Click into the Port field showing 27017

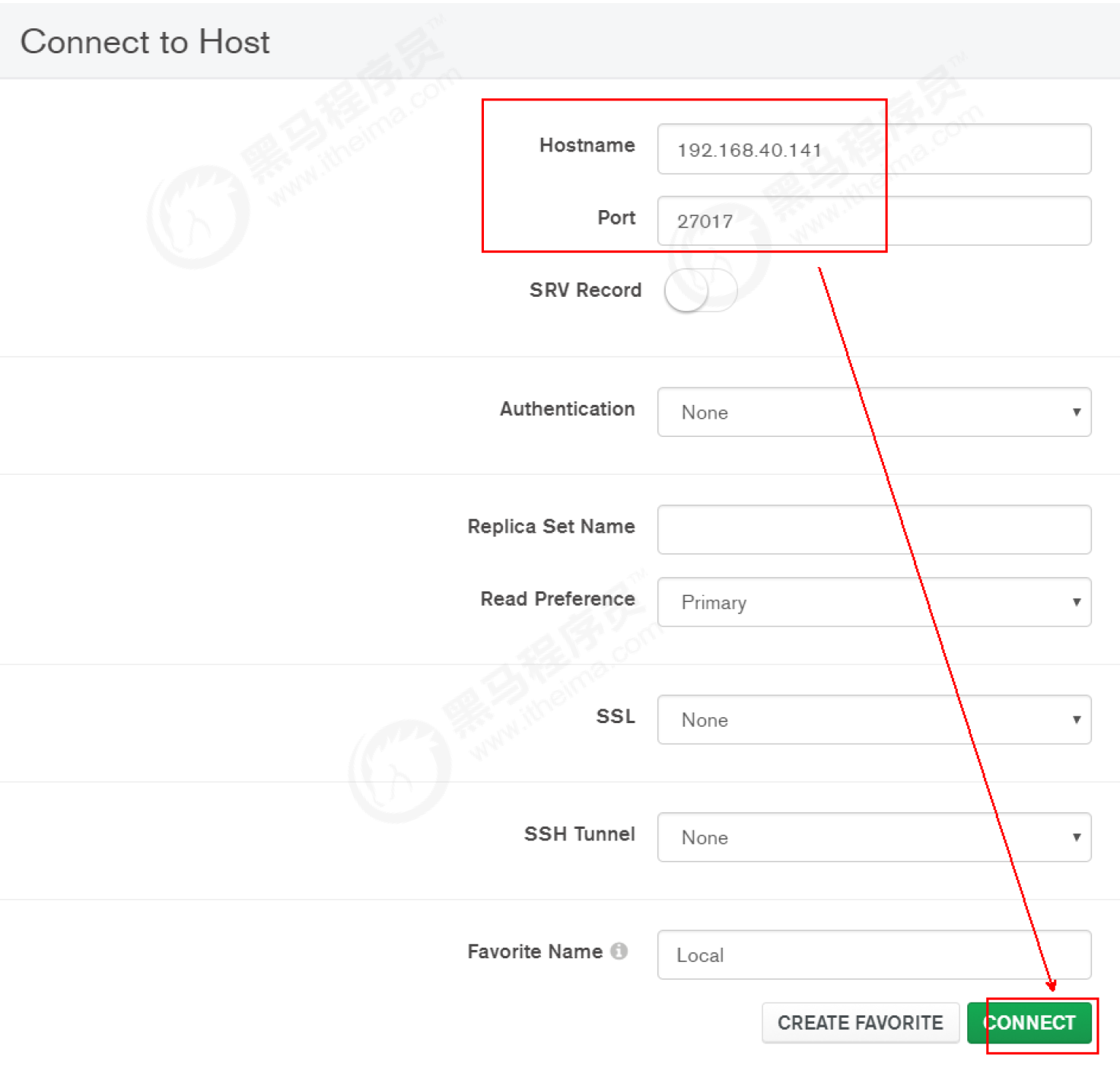(x=873, y=221)
